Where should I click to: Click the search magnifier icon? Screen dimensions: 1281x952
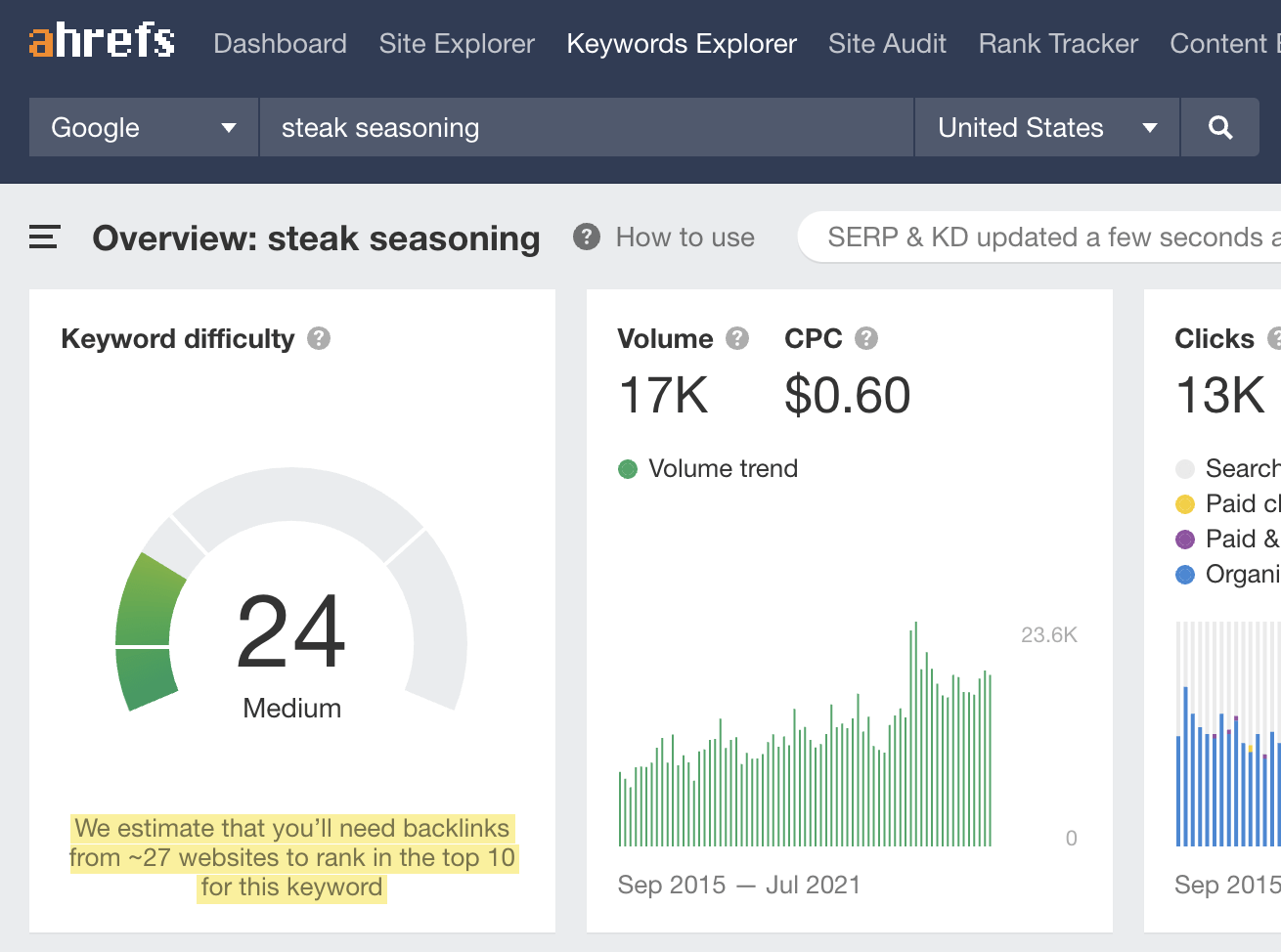[1219, 127]
